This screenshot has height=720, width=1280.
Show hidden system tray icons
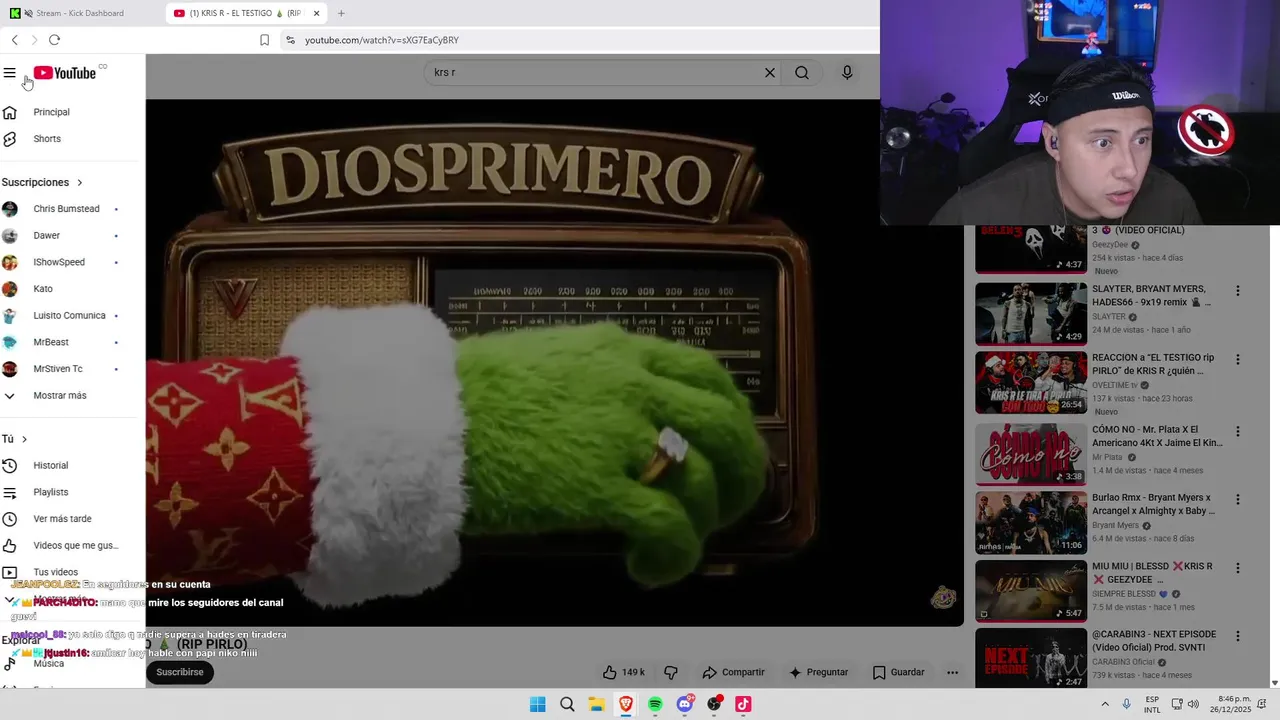pos(1105,704)
